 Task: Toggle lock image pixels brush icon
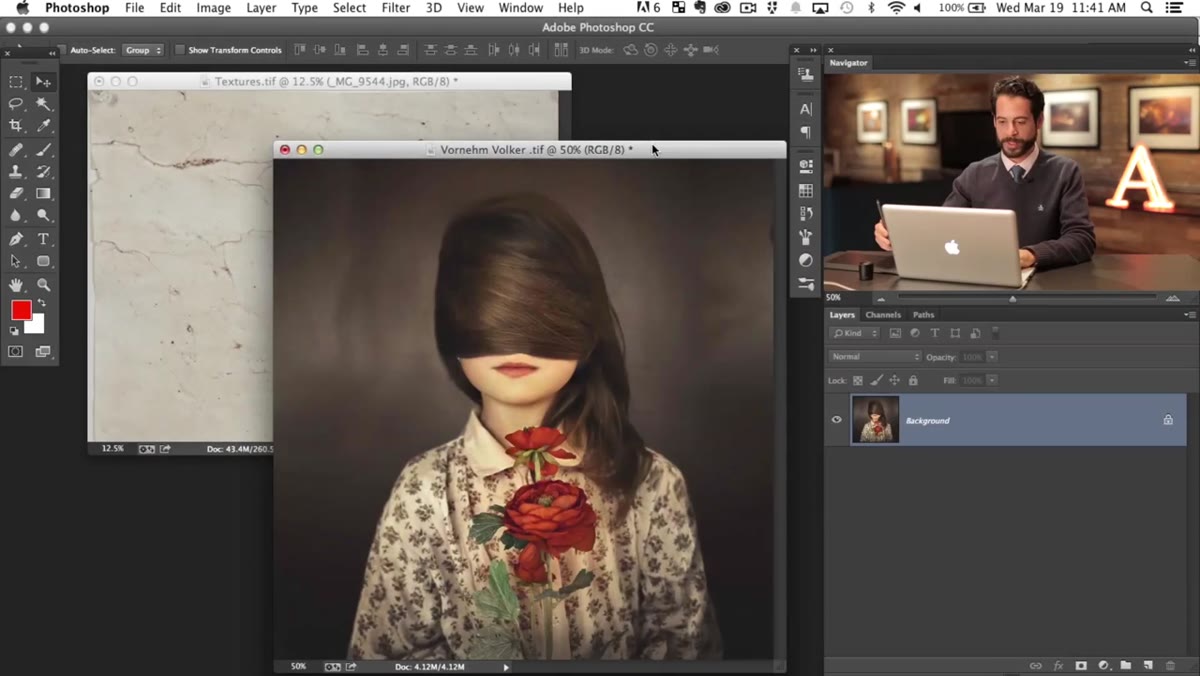[x=877, y=381]
